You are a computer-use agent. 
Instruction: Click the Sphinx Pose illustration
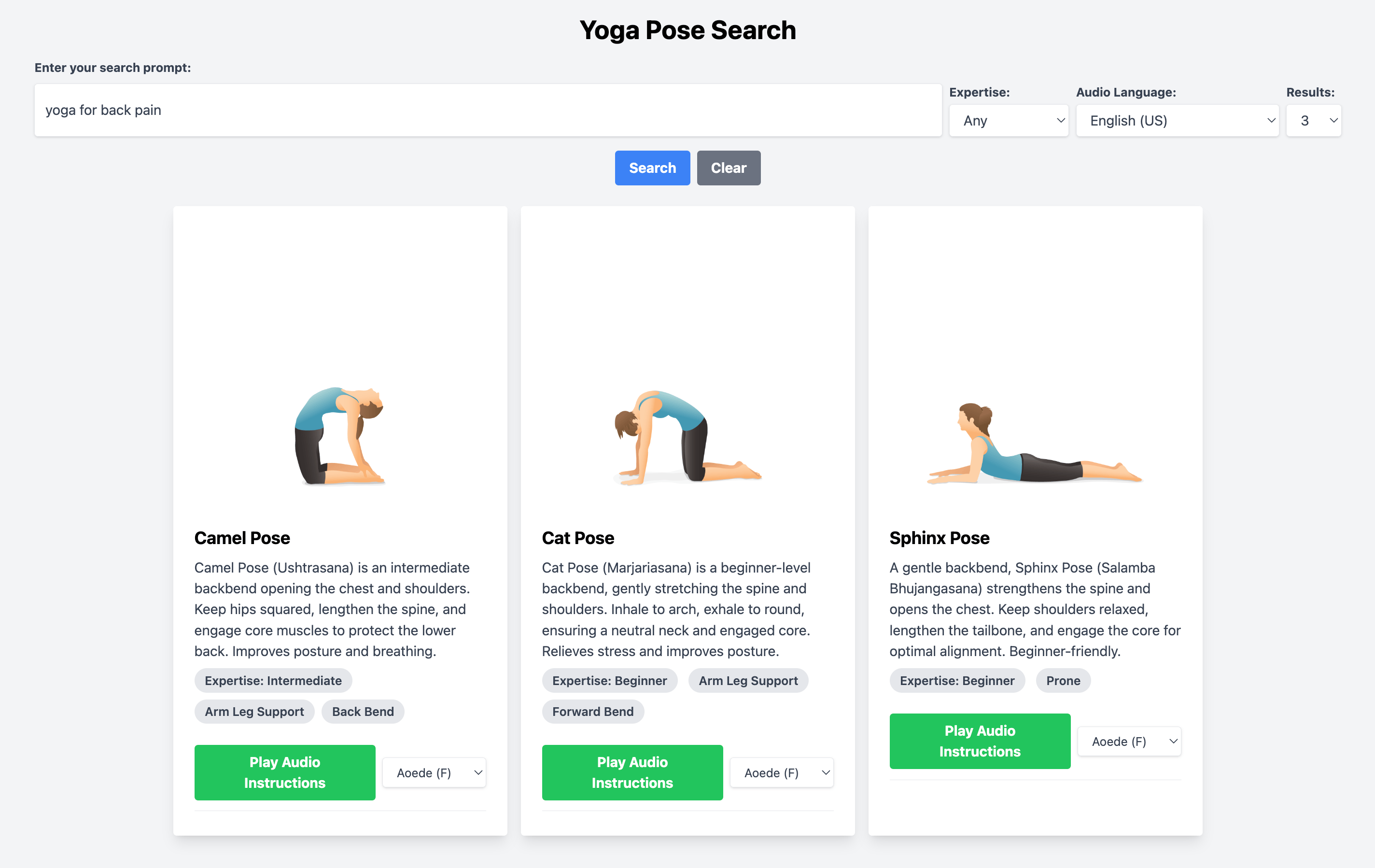[1035, 443]
